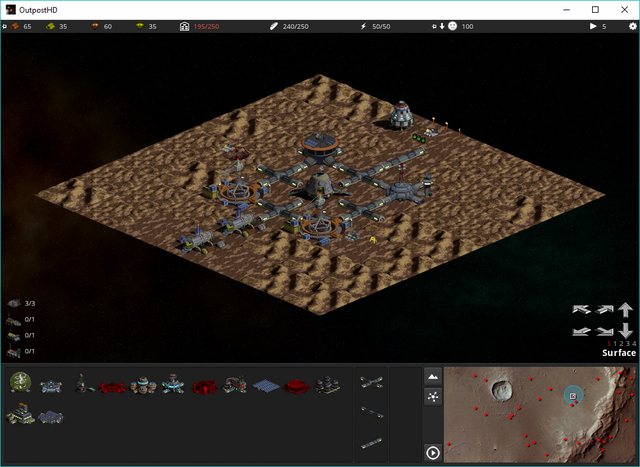Select the yellow robot unit on the map

373,240
